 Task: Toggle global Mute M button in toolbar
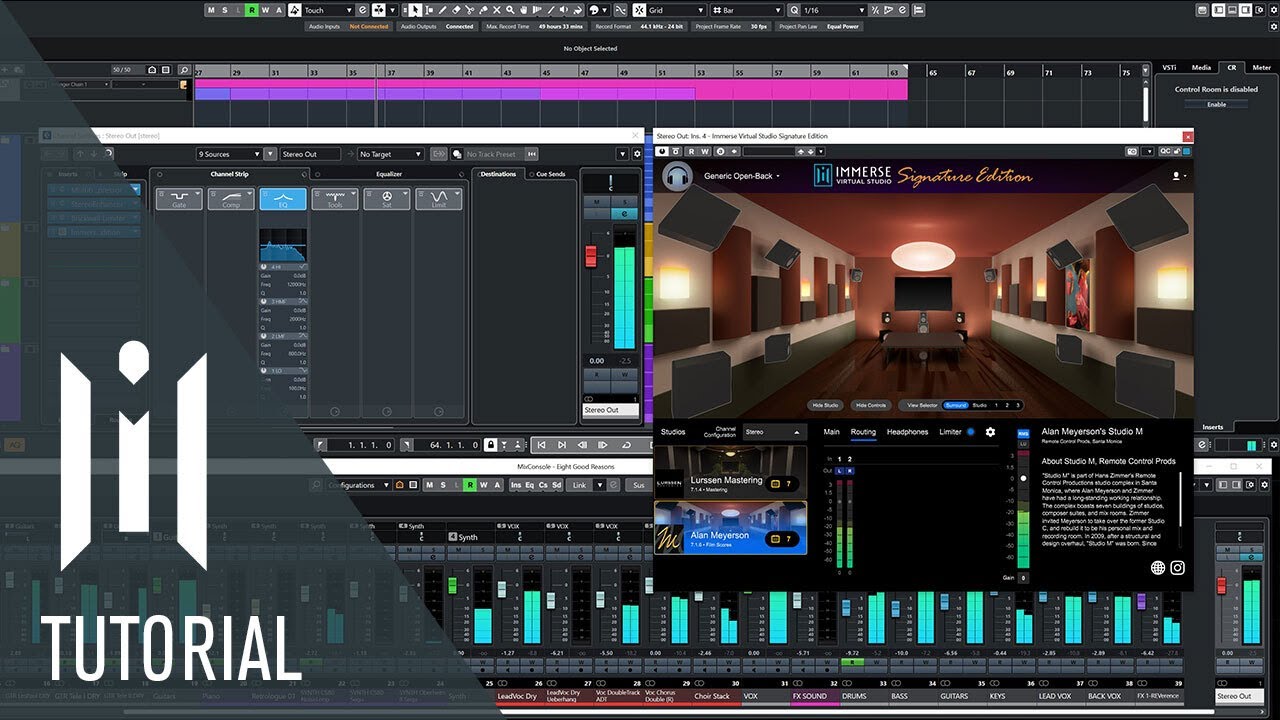pyautogui.click(x=211, y=10)
